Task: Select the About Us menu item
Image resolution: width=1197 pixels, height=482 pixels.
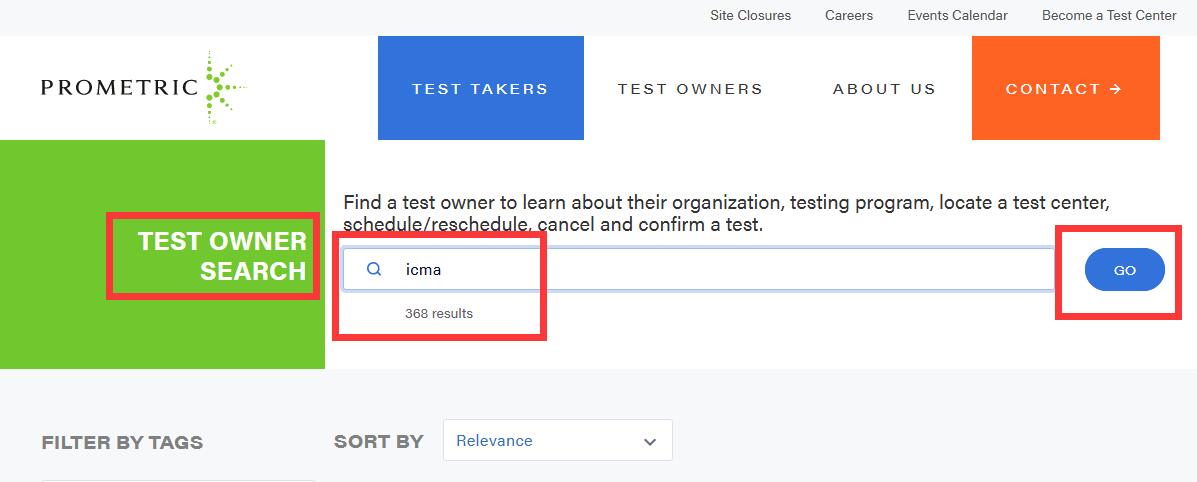Action: 884,89
